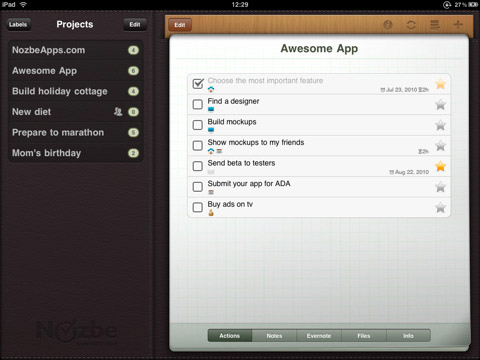Click the count badge on 'Prepare to marathon'
The width and height of the screenshot is (480, 360).
(133, 132)
